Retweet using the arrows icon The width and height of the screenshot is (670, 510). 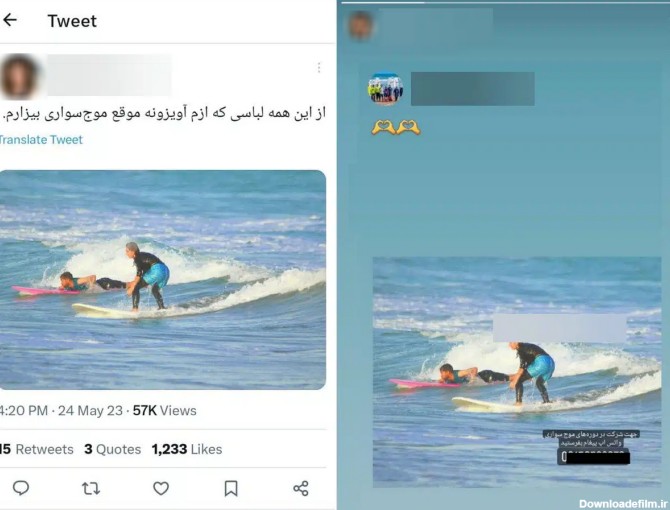(x=91, y=488)
